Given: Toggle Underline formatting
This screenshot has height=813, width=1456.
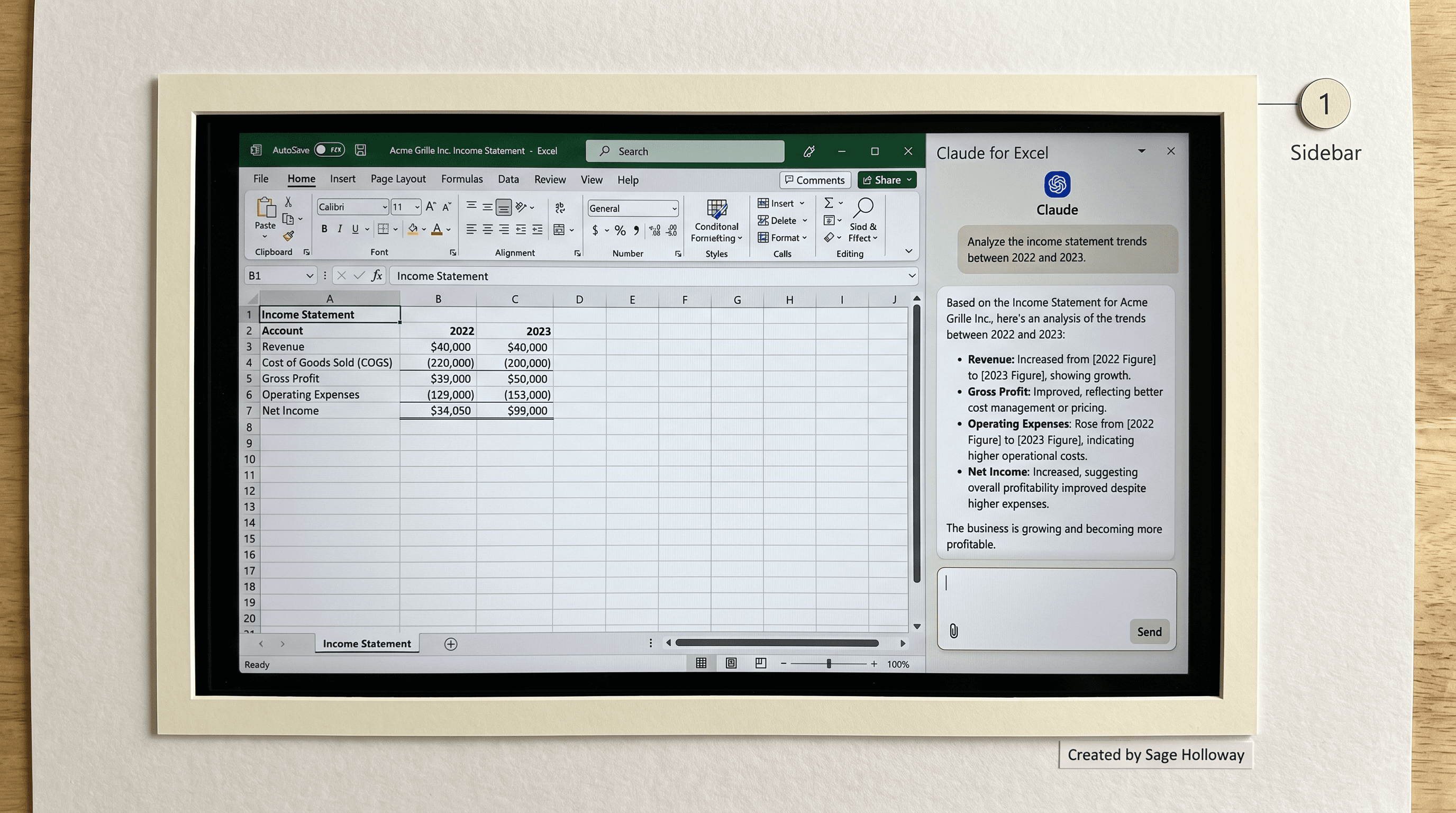Looking at the screenshot, I should click(355, 229).
